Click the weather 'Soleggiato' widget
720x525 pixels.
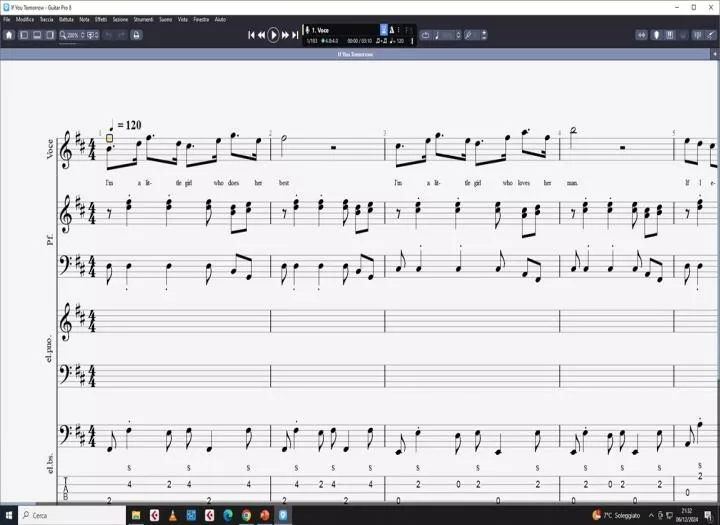click(616, 515)
